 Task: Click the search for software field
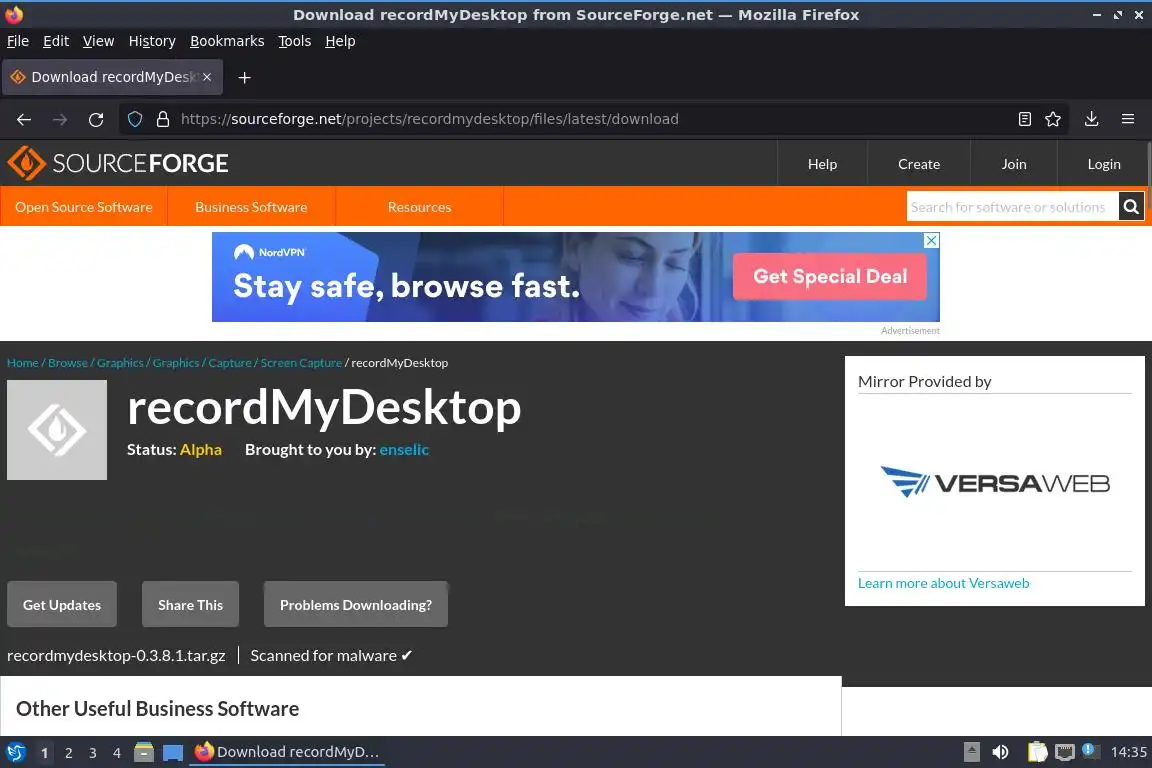click(x=1012, y=207)
